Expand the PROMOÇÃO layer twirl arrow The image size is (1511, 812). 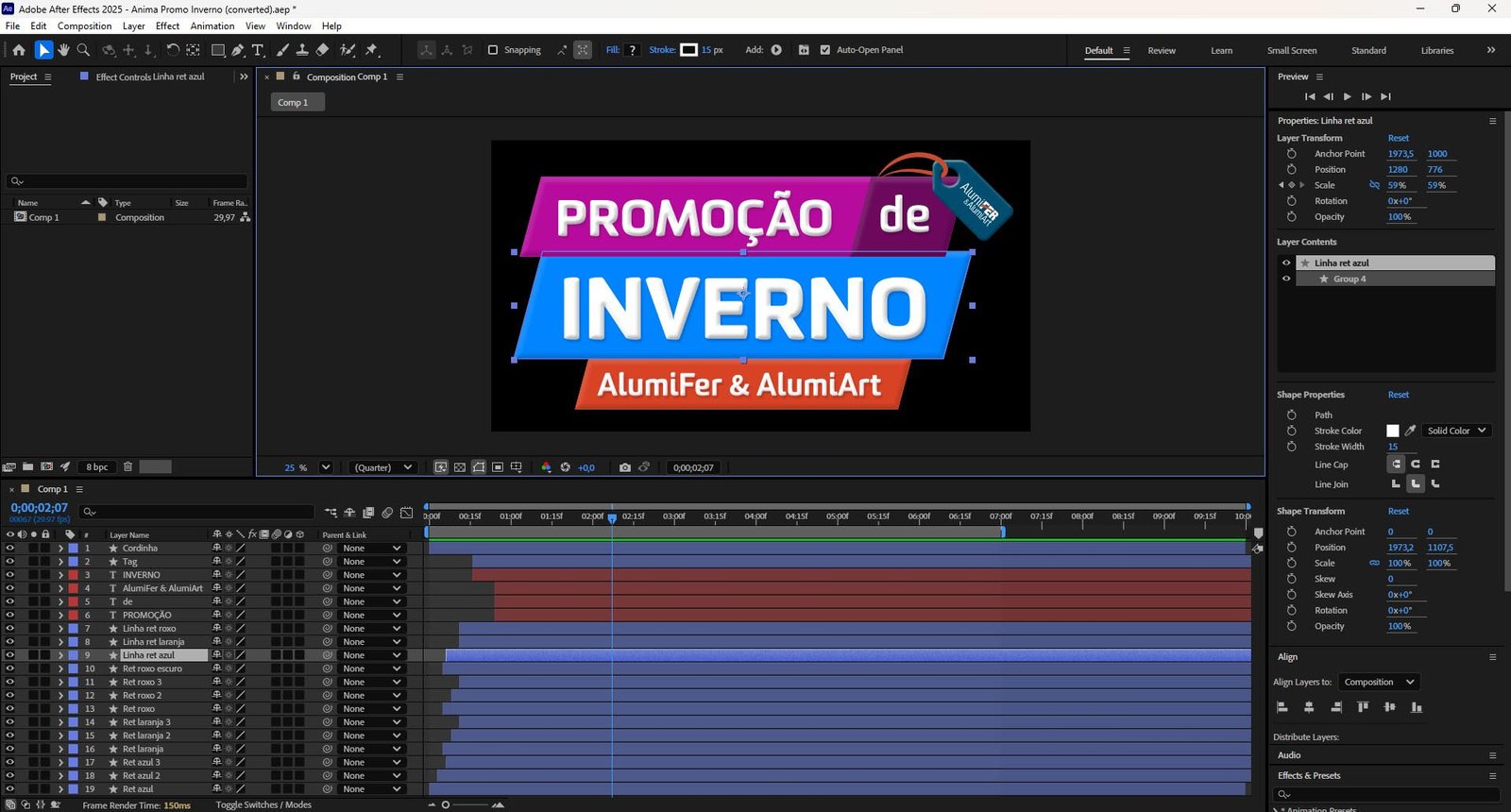60,615
